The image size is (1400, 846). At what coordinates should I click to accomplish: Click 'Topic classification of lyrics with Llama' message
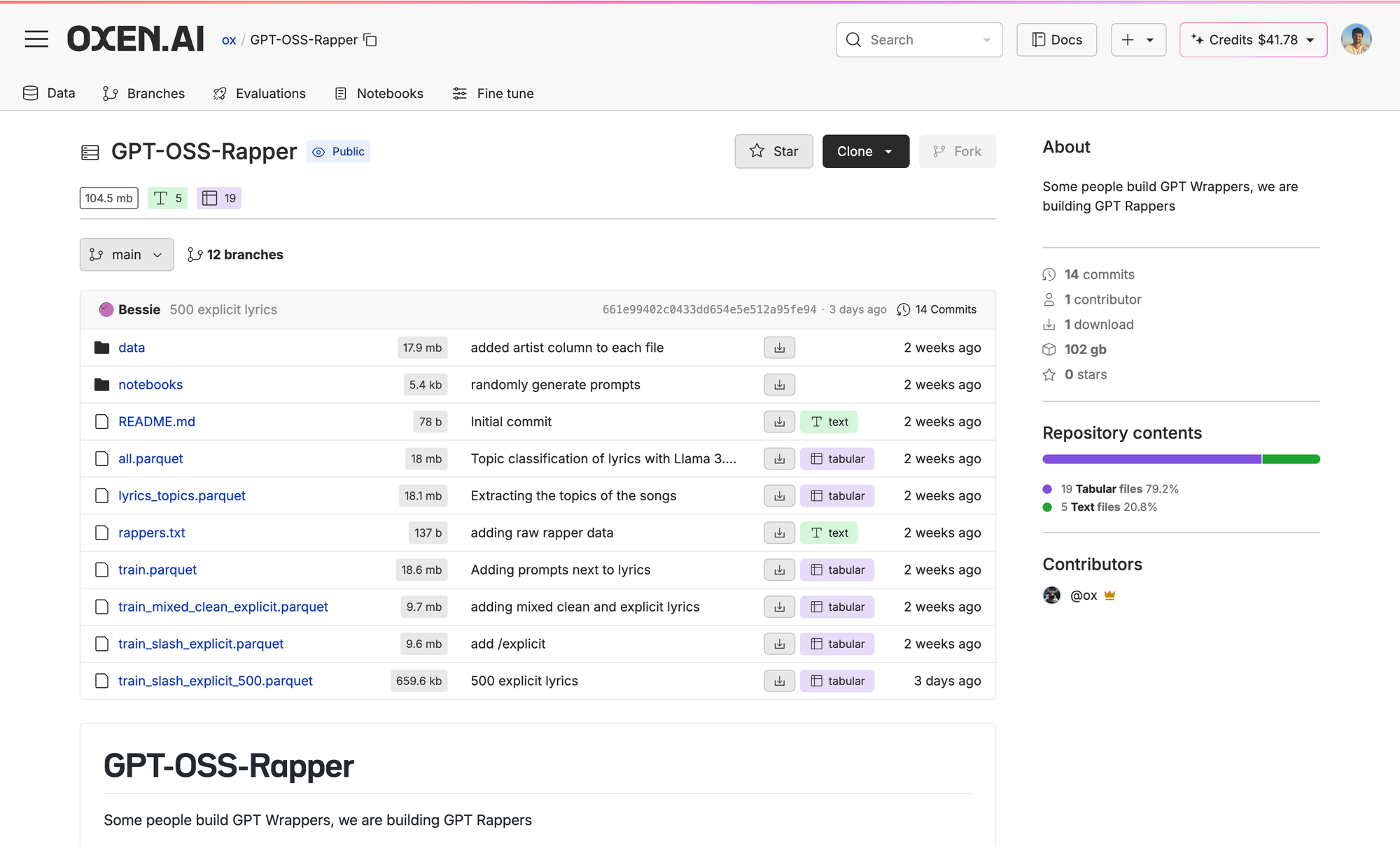pos(603,459)
